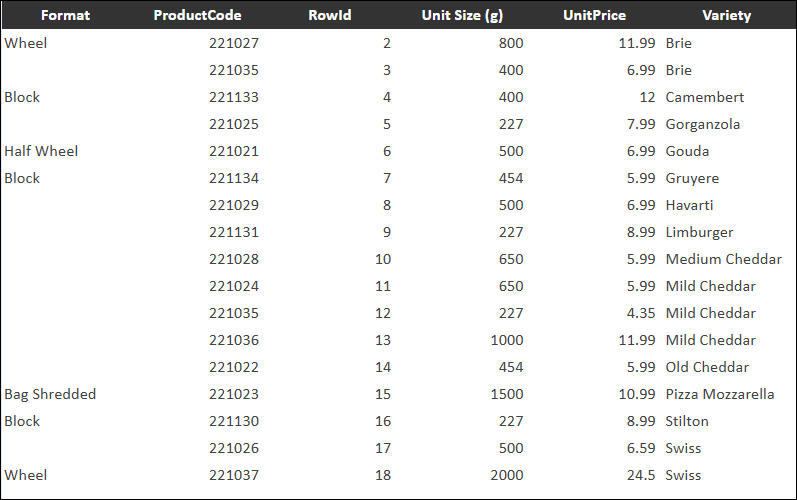This screenshot has width=797, height=500.
Task: Select the Gorganzola variety cell
Action: point(702,124)
